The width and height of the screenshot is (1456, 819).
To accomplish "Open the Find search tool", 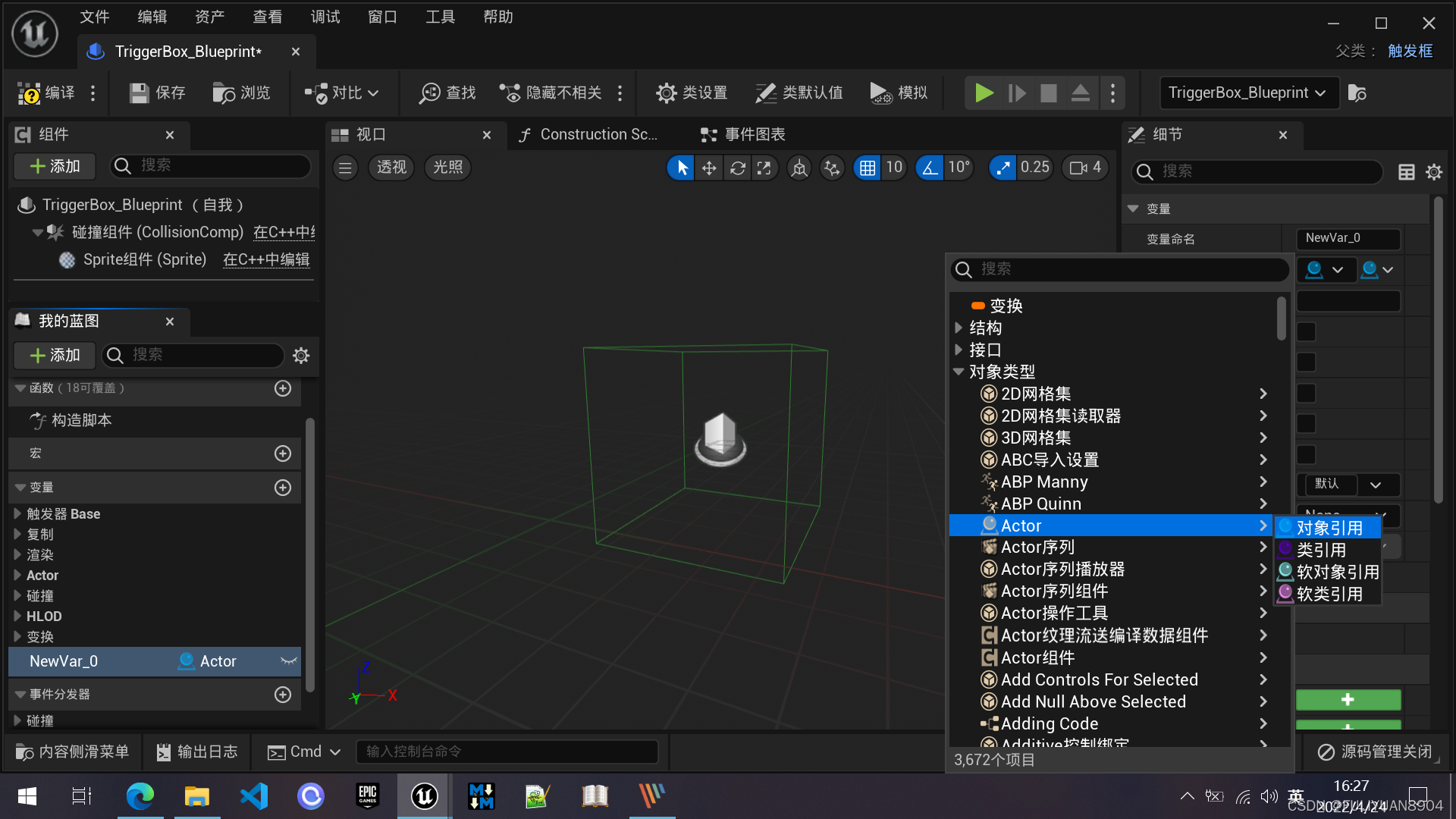I will pyautogui.click(x=448, y=93).
